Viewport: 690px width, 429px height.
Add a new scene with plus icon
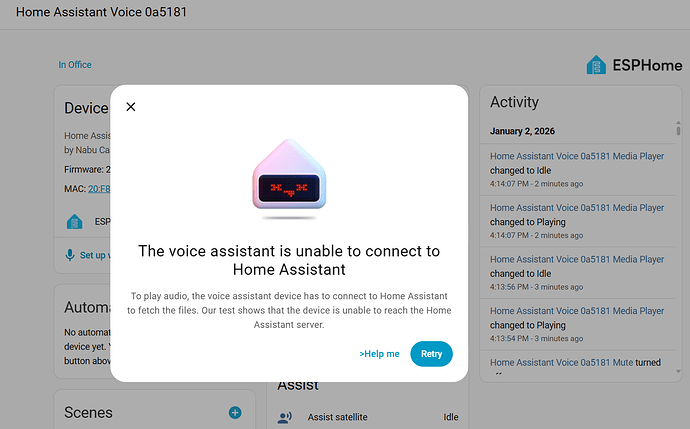coord(235,412)
